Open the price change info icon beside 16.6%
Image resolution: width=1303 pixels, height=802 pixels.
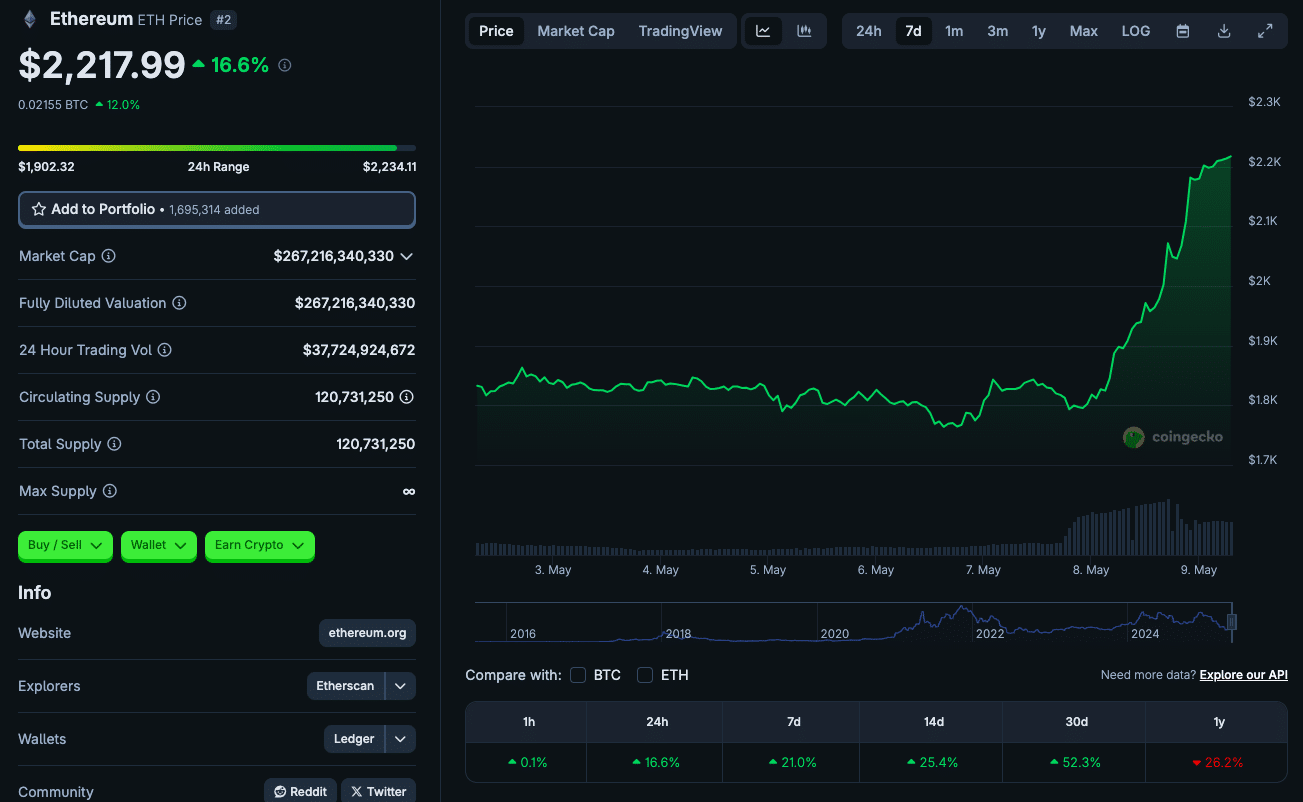pos(285,65)
